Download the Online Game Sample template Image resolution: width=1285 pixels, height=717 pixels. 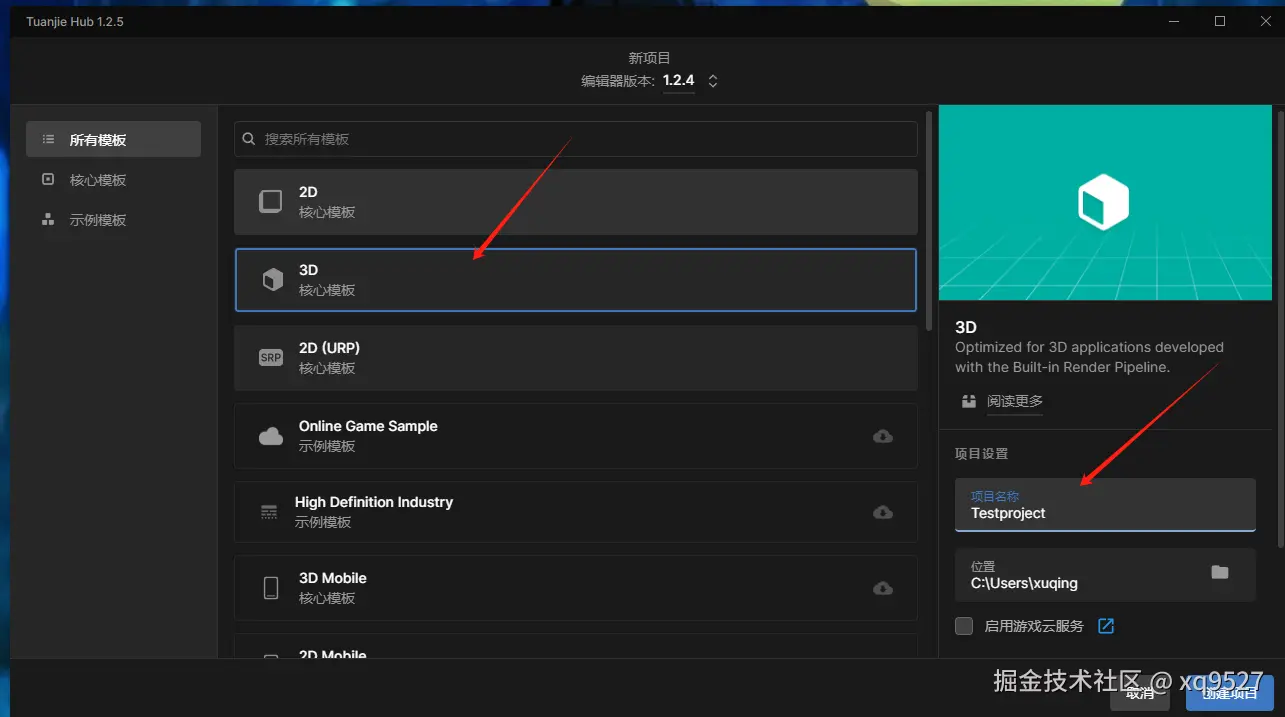[x=883, y=436]
